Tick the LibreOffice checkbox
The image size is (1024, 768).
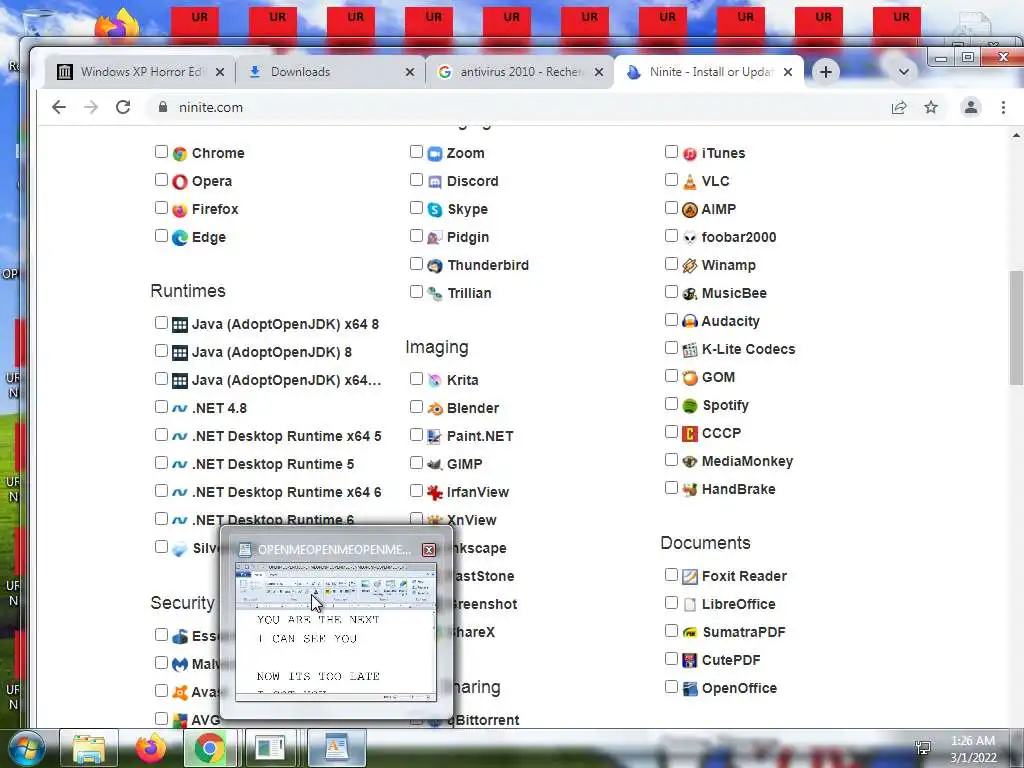point(671,603)
